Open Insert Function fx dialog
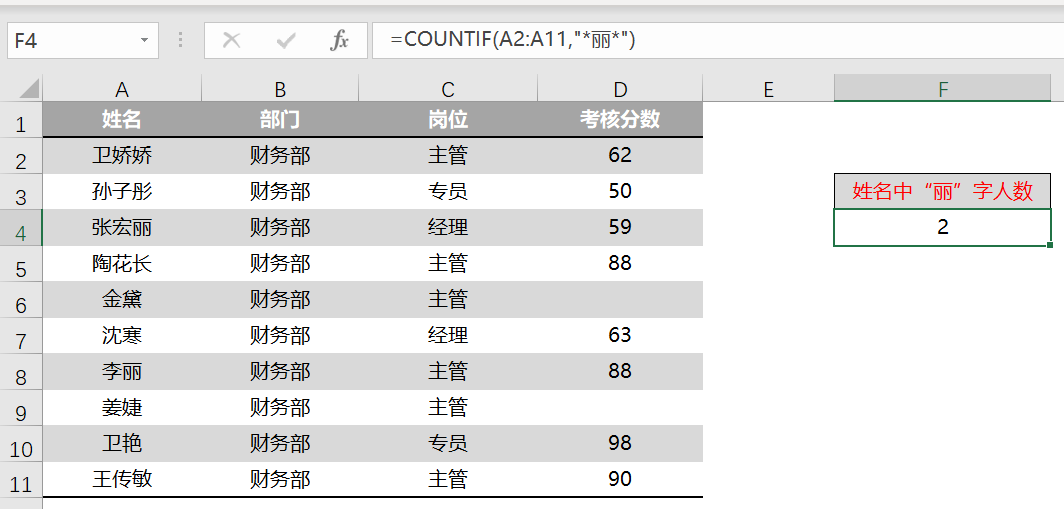The height and width of the screenshot is (509, 1064). click(339, 41)
